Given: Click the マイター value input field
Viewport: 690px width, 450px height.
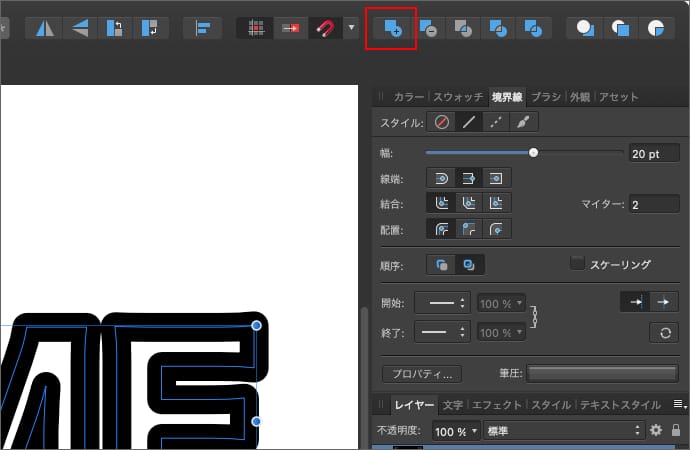Looking at the screenshot, I should tap(653, 204).
